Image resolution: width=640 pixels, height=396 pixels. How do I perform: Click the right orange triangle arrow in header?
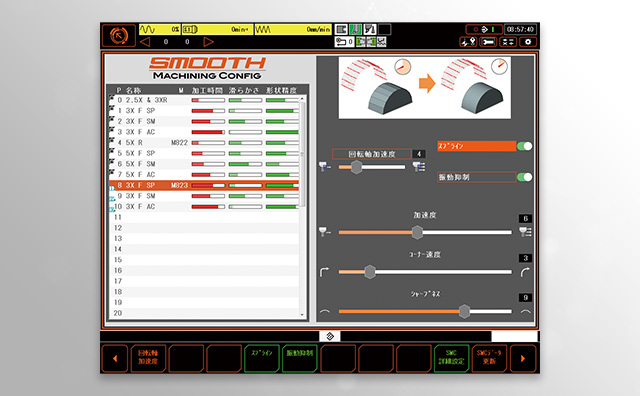point(208,42)
